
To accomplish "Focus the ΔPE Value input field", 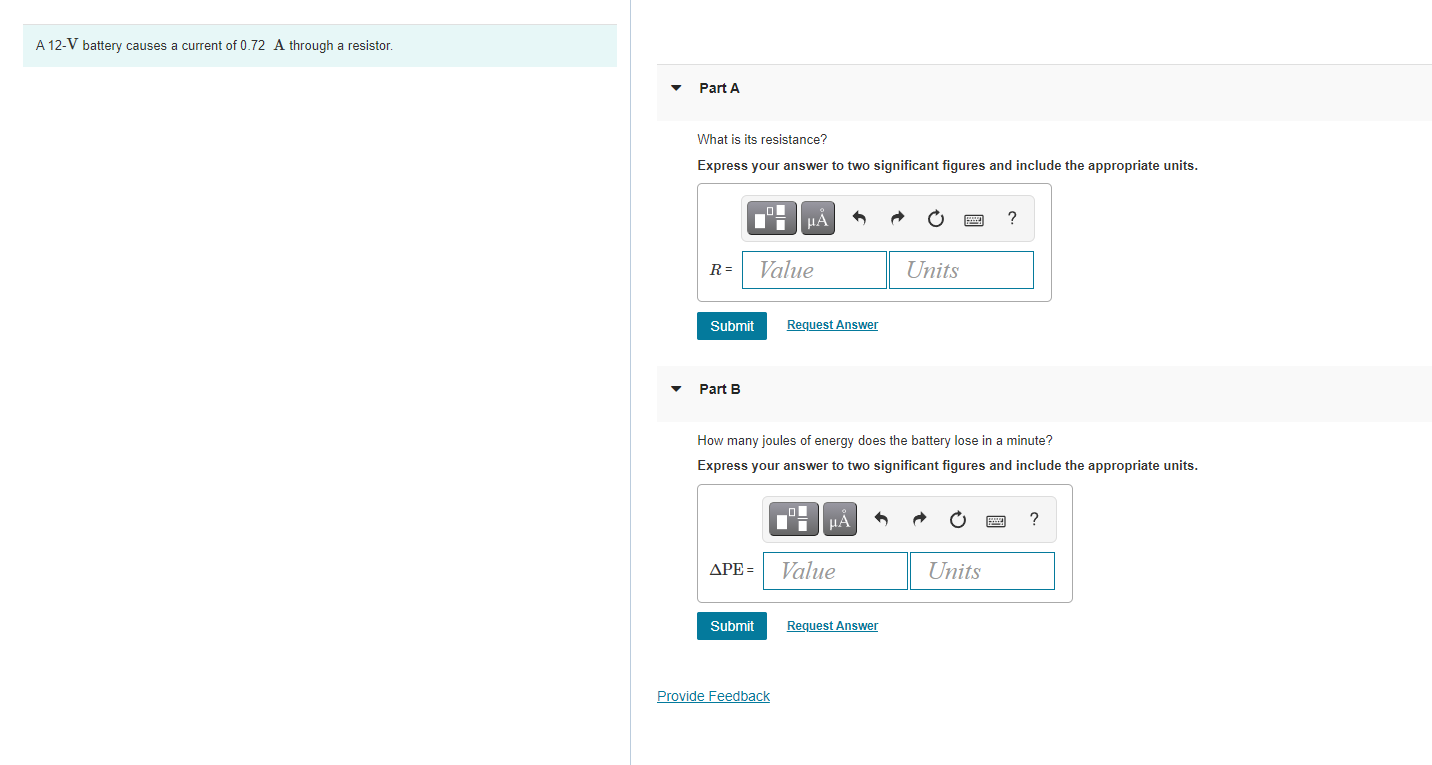I will pos(835,571).
